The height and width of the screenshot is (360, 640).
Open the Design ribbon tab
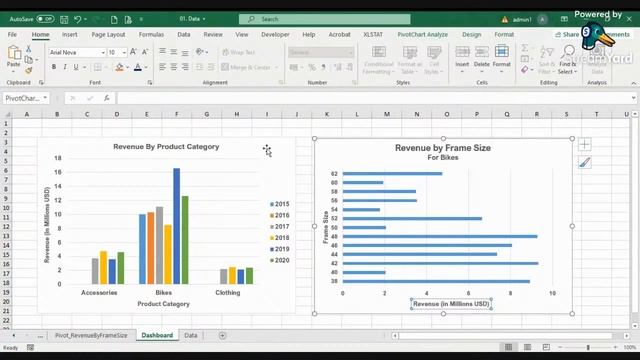[471, 35]
